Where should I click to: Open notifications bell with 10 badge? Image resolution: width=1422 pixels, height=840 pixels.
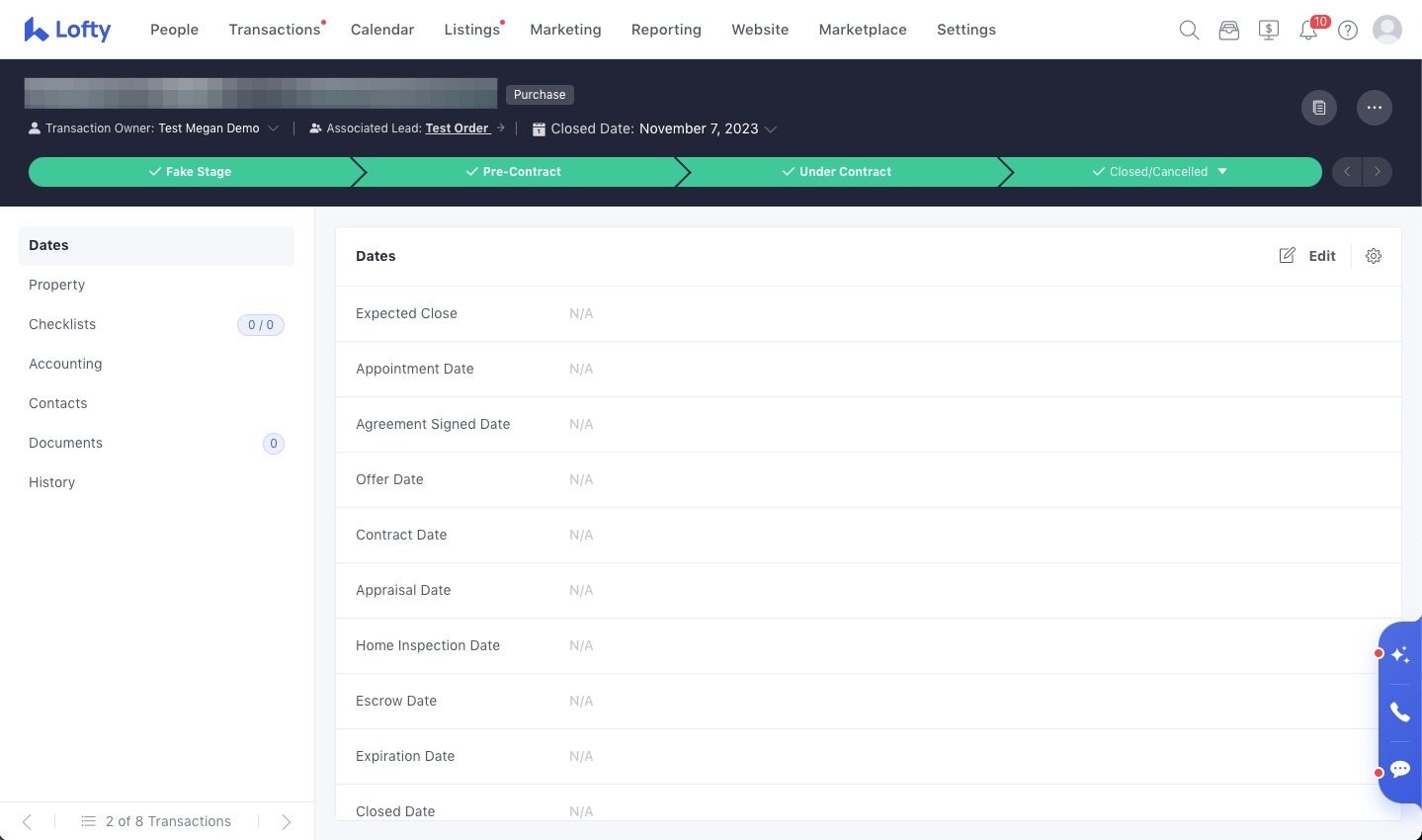click(1308, 30)
